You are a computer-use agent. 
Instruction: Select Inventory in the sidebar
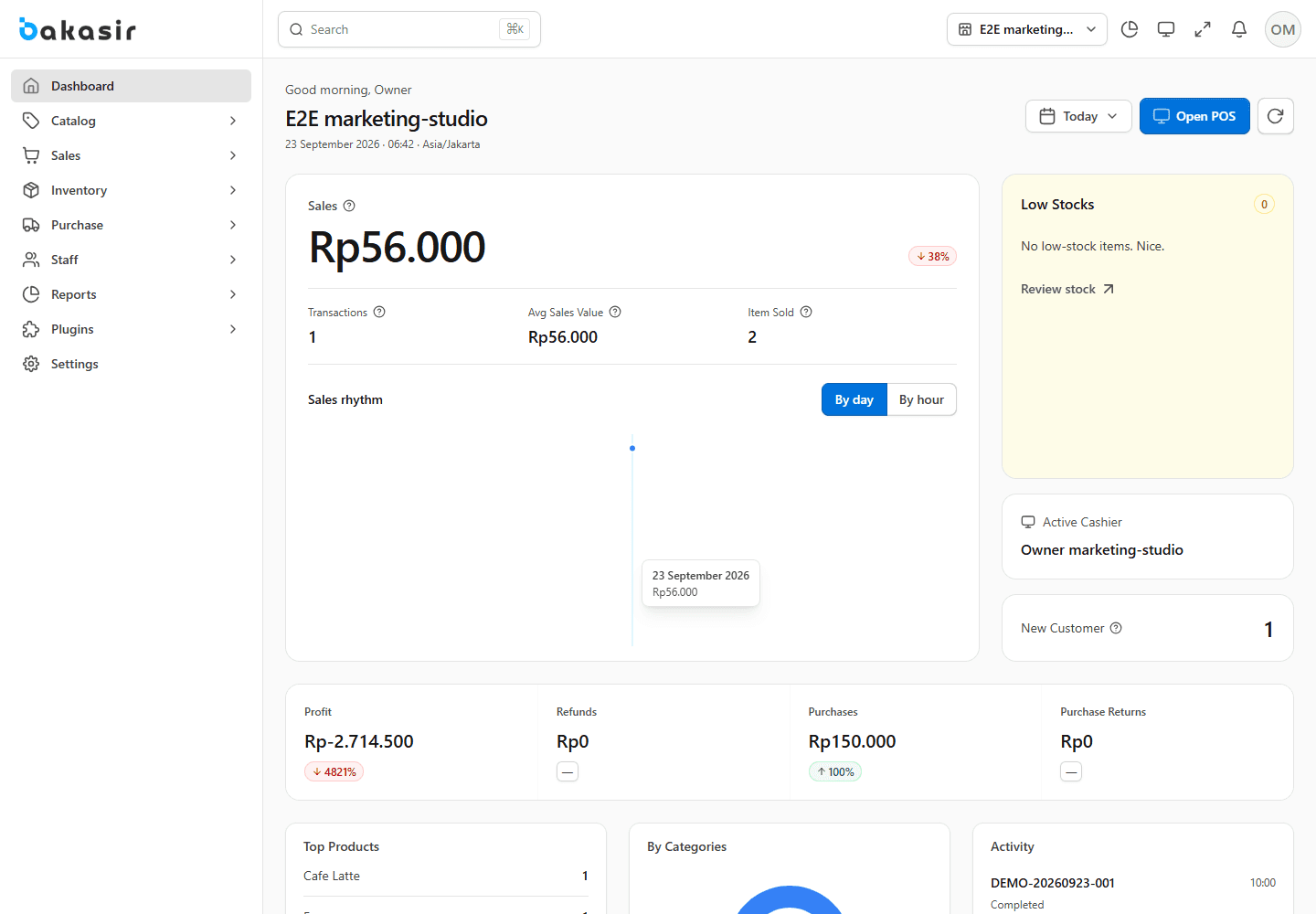tap(131, 190)
